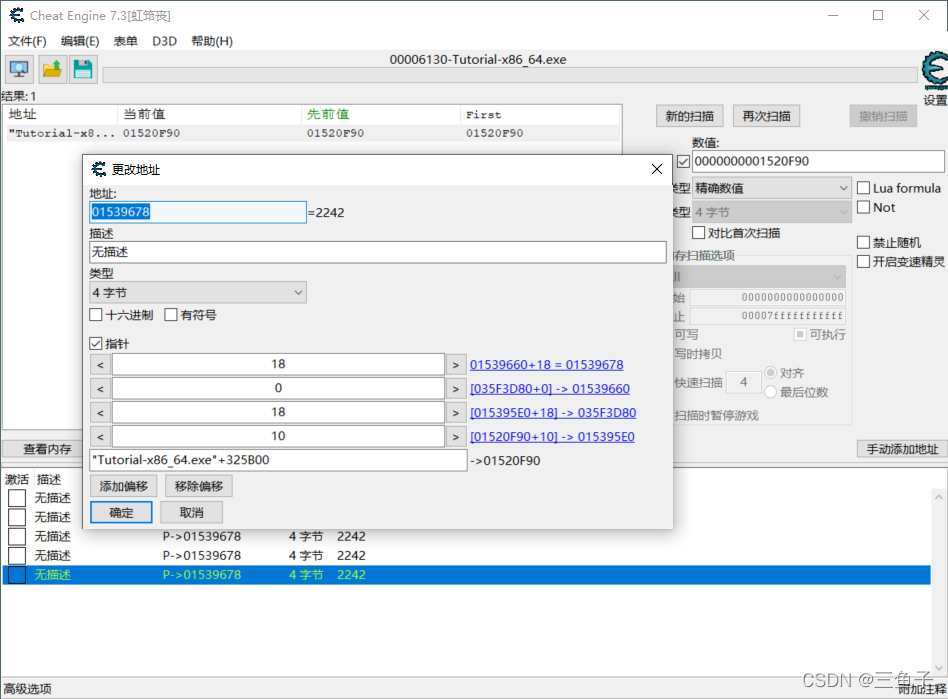Screen dimensions: 948x699
Task: Decrease the third-row offset 18 with left arrow
Action: pyautogui.click(x=100, y=412)
